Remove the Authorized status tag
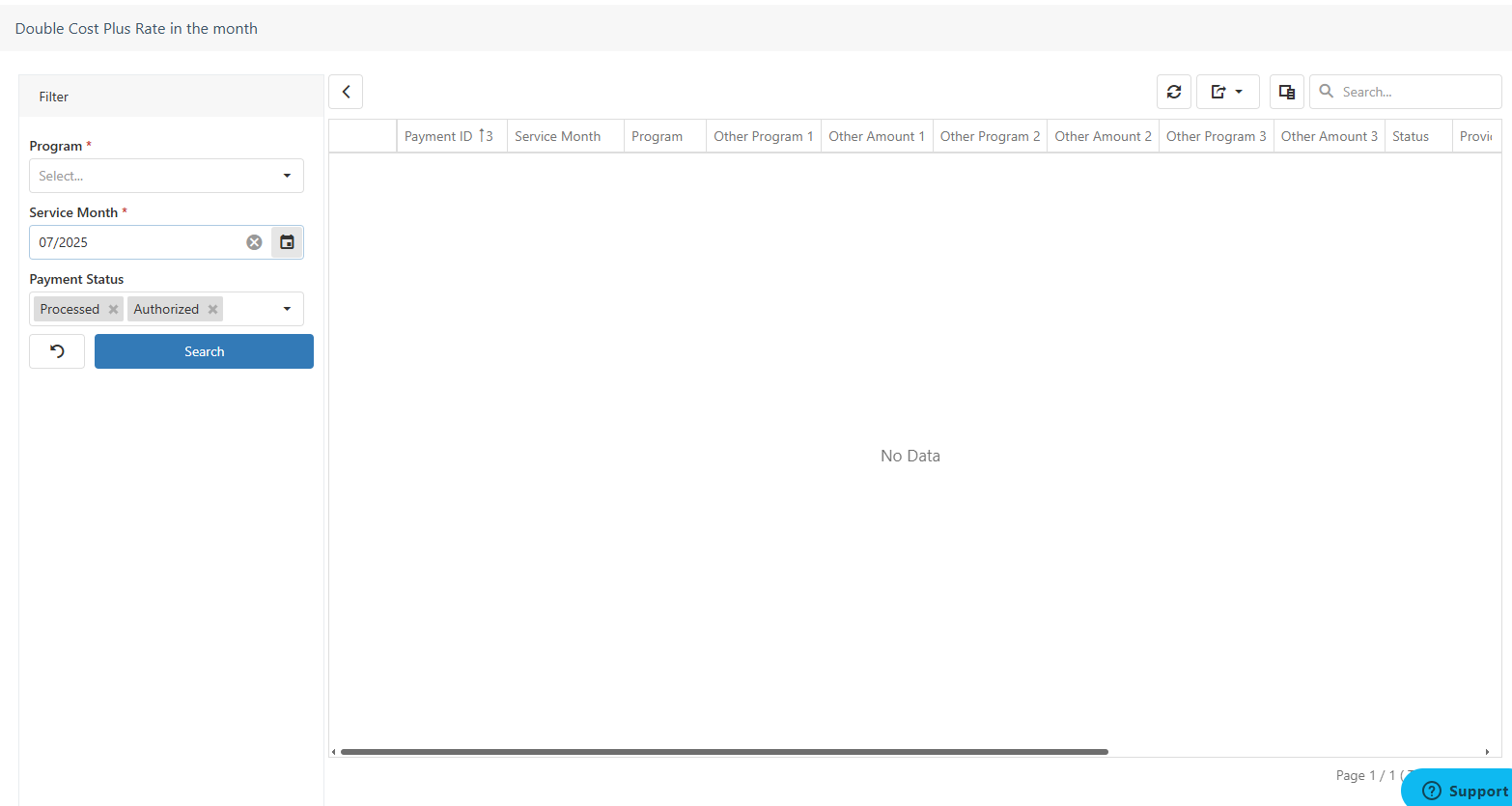The width and height of the screenshot is (1512, 806). (x=212, y=309)
